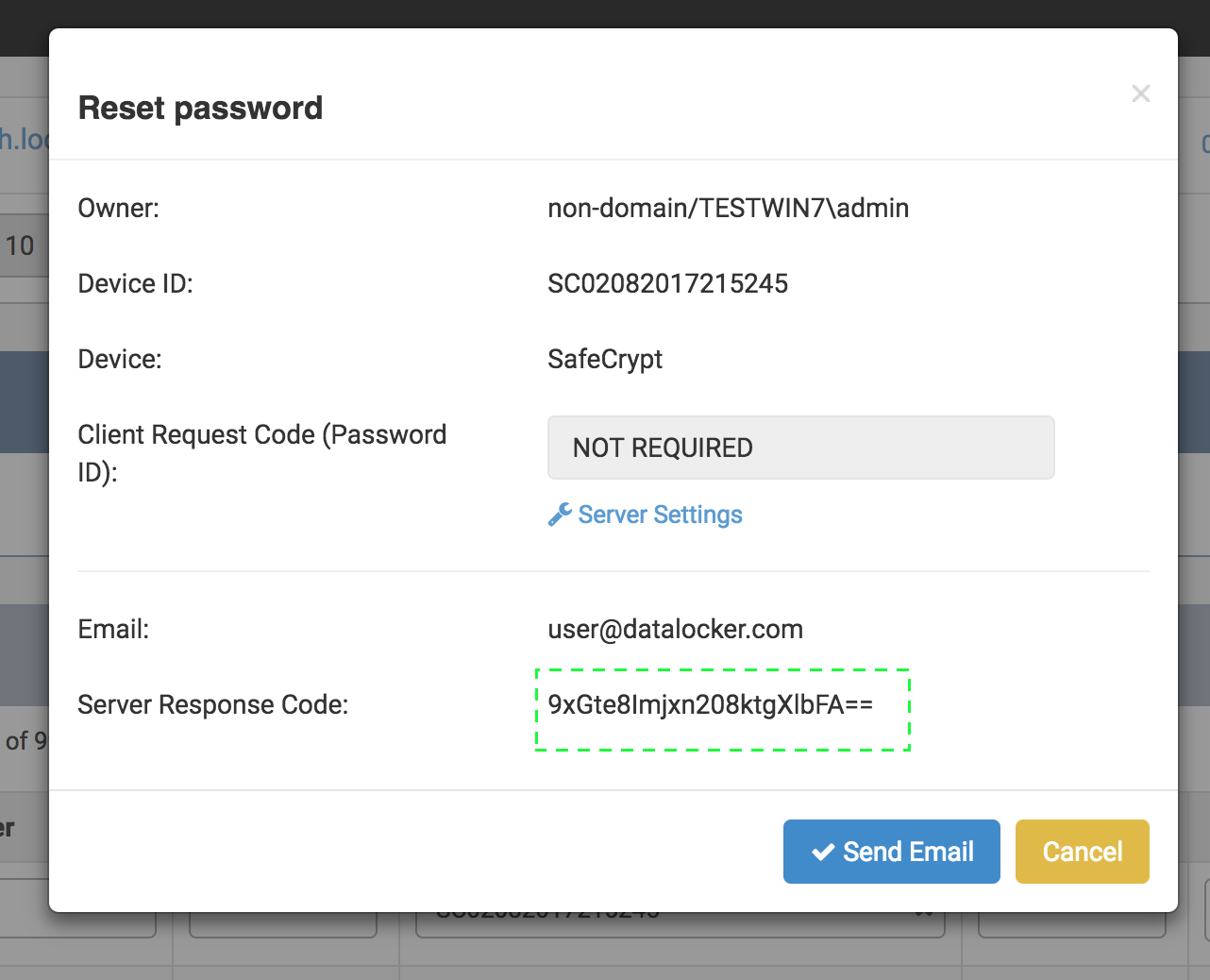Screen dimensions: 1210x980
Task: Click the Reset password heading
Action: click(200, 109)
